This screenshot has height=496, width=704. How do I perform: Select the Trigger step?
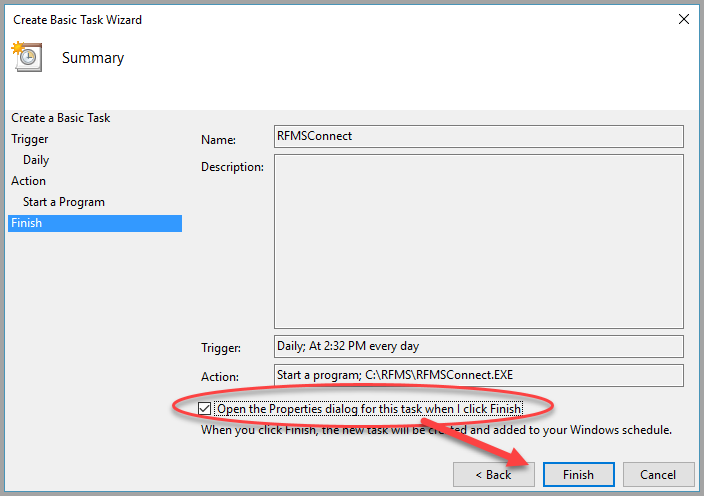[x=30, y=139]
